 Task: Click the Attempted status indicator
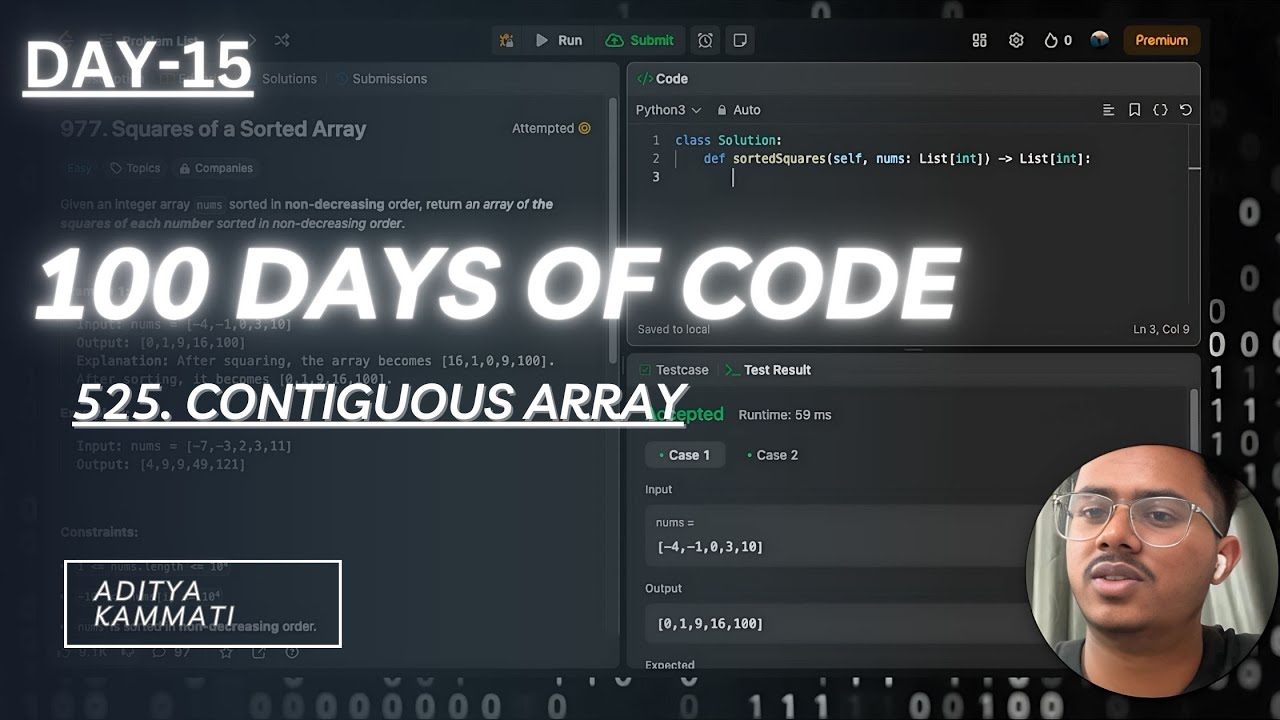coord(551,128)
